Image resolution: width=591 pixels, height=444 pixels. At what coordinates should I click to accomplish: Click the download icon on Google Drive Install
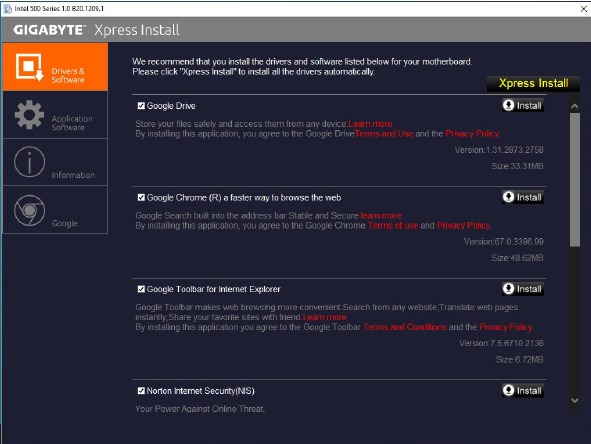pyautogui.click(x=508, y=105)
